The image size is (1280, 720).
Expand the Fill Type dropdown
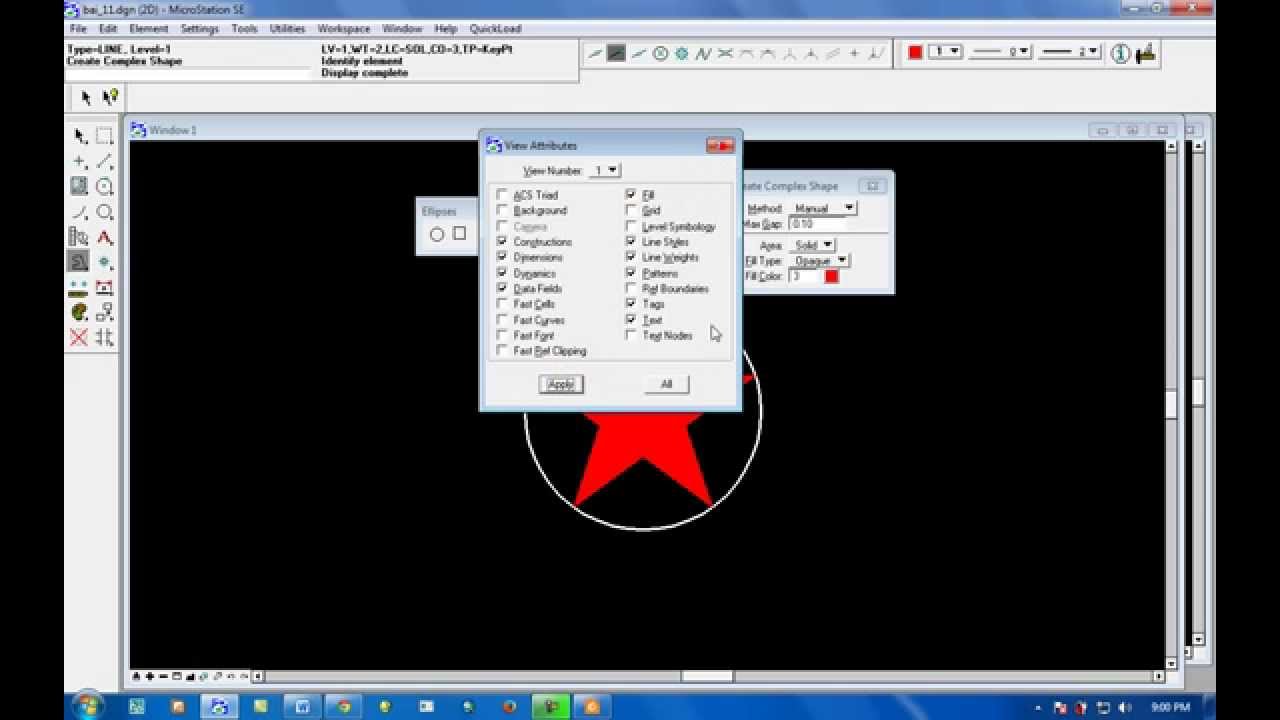coord(820,261)
